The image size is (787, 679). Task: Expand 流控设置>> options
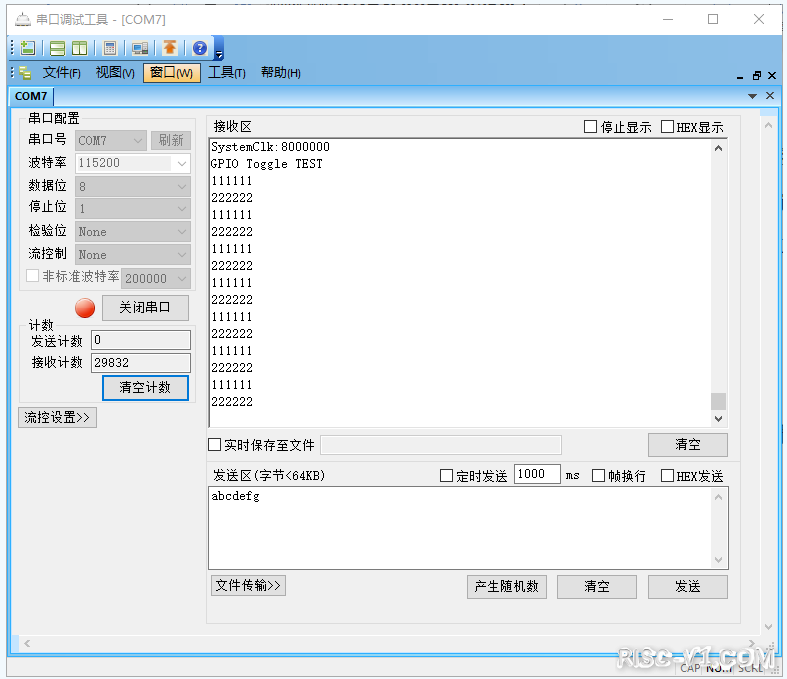point(57,418)
